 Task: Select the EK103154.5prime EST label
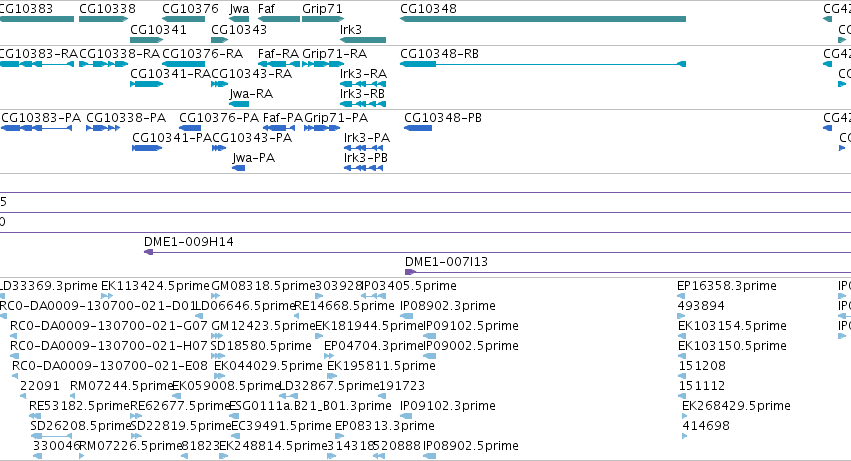732,326
